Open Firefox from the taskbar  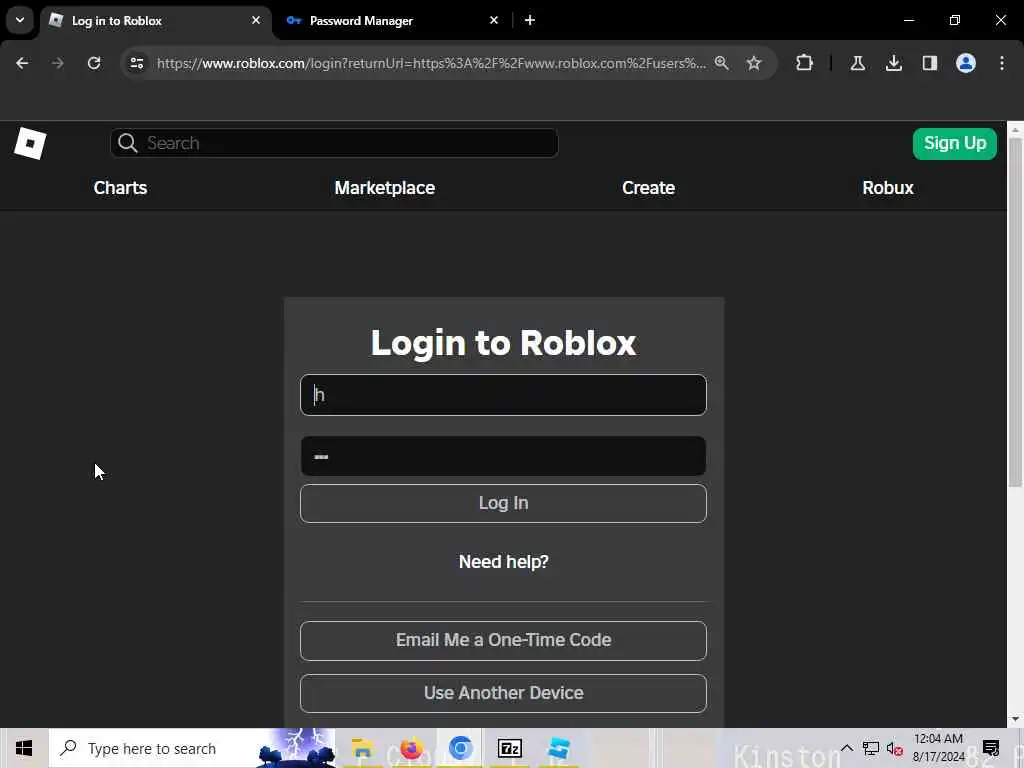click(x=411, y=748)
